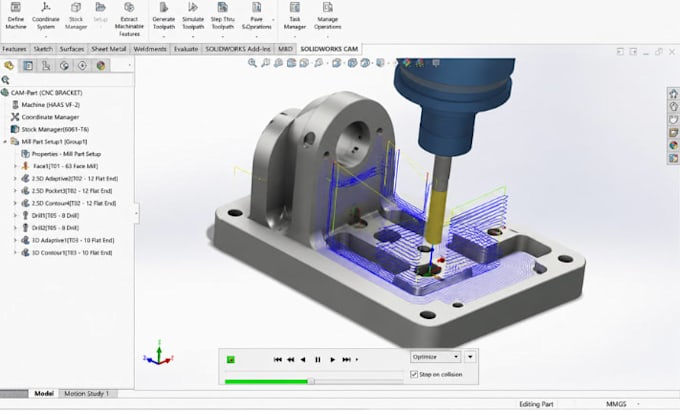Play the simulation forward
This screenshot has height=411, width=680.
[332, 359]
